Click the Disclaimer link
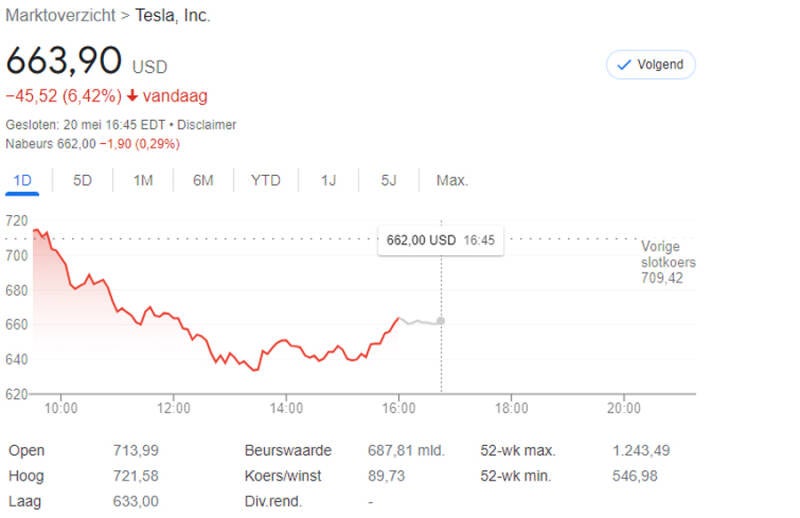The image size is (800, 518). click(207, 125)
